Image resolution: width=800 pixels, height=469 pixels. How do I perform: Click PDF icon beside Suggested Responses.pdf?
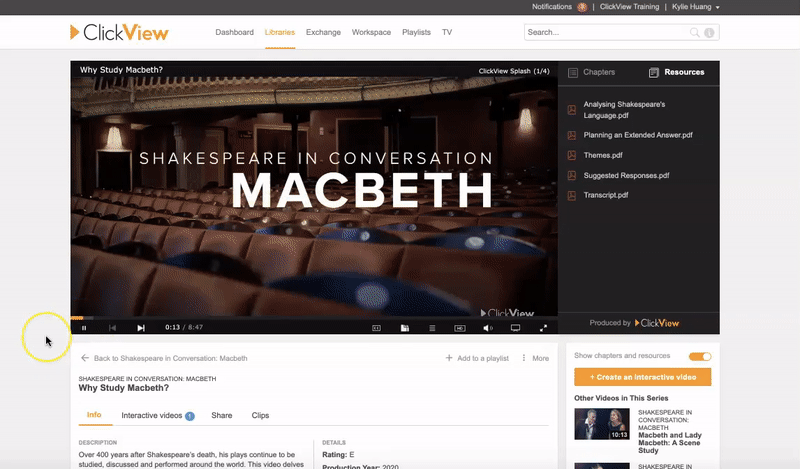tap(572, 176)
